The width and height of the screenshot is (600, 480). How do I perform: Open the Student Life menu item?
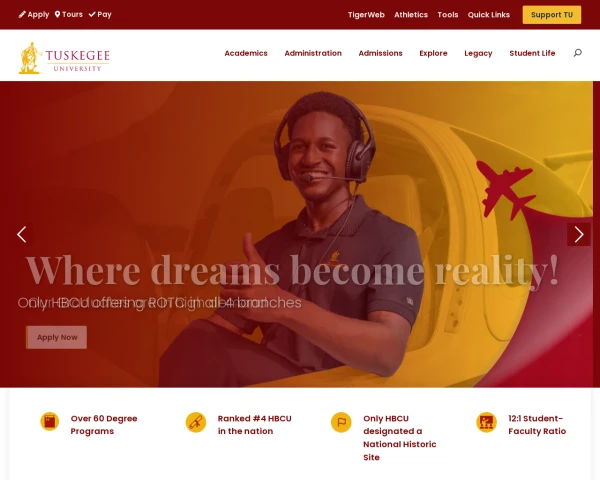pyautogui.click(x=532, y=53)
